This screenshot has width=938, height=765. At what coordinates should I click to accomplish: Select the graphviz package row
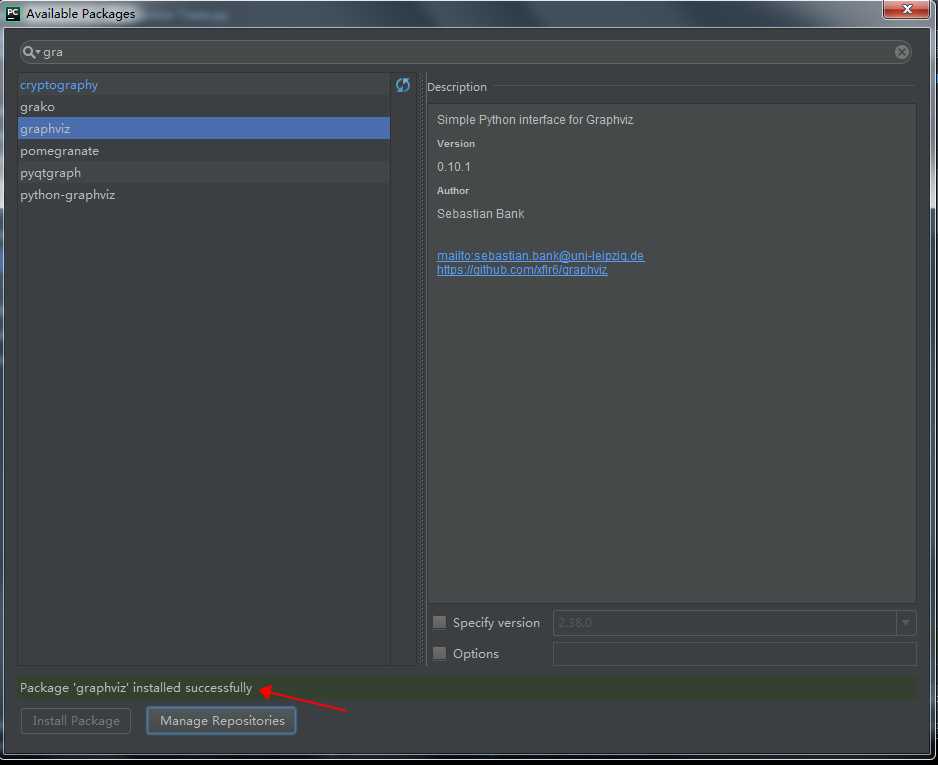point(204,129)
